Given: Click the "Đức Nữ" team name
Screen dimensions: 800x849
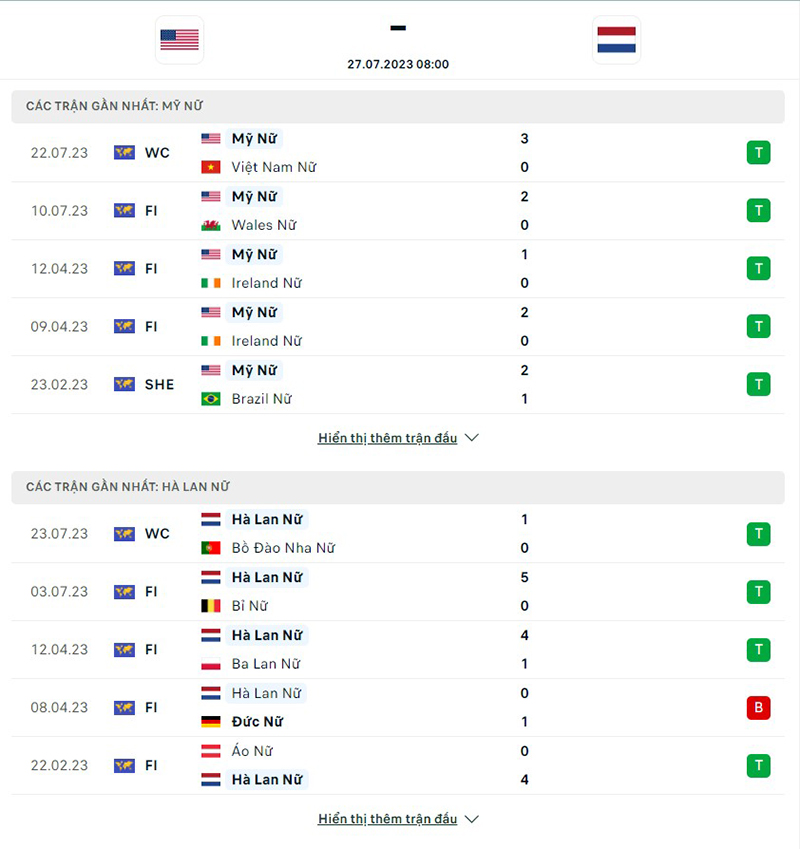Looking at the screenshot, I should coord(257,722).
